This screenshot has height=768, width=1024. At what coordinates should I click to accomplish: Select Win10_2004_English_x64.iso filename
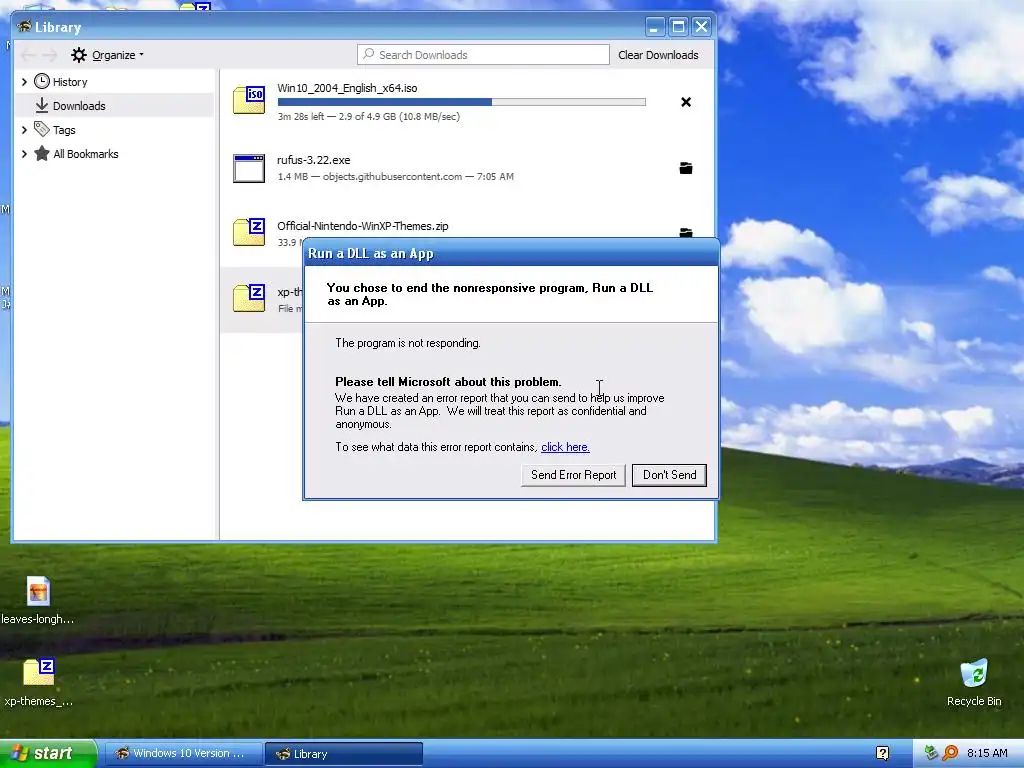(347, 88)
